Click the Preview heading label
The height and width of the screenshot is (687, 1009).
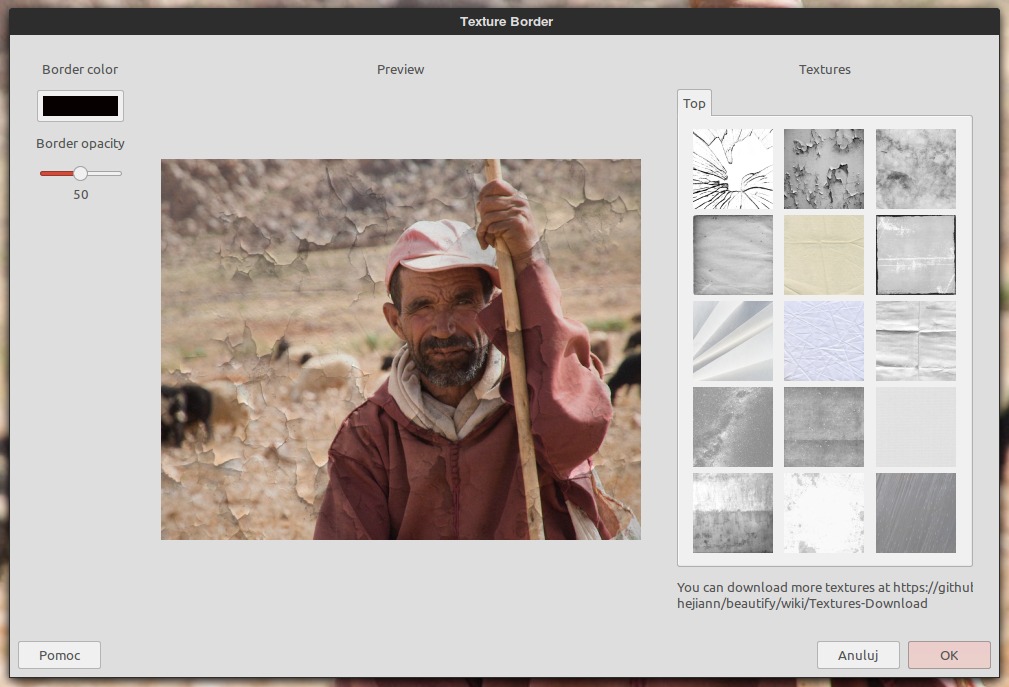(400, 69)
